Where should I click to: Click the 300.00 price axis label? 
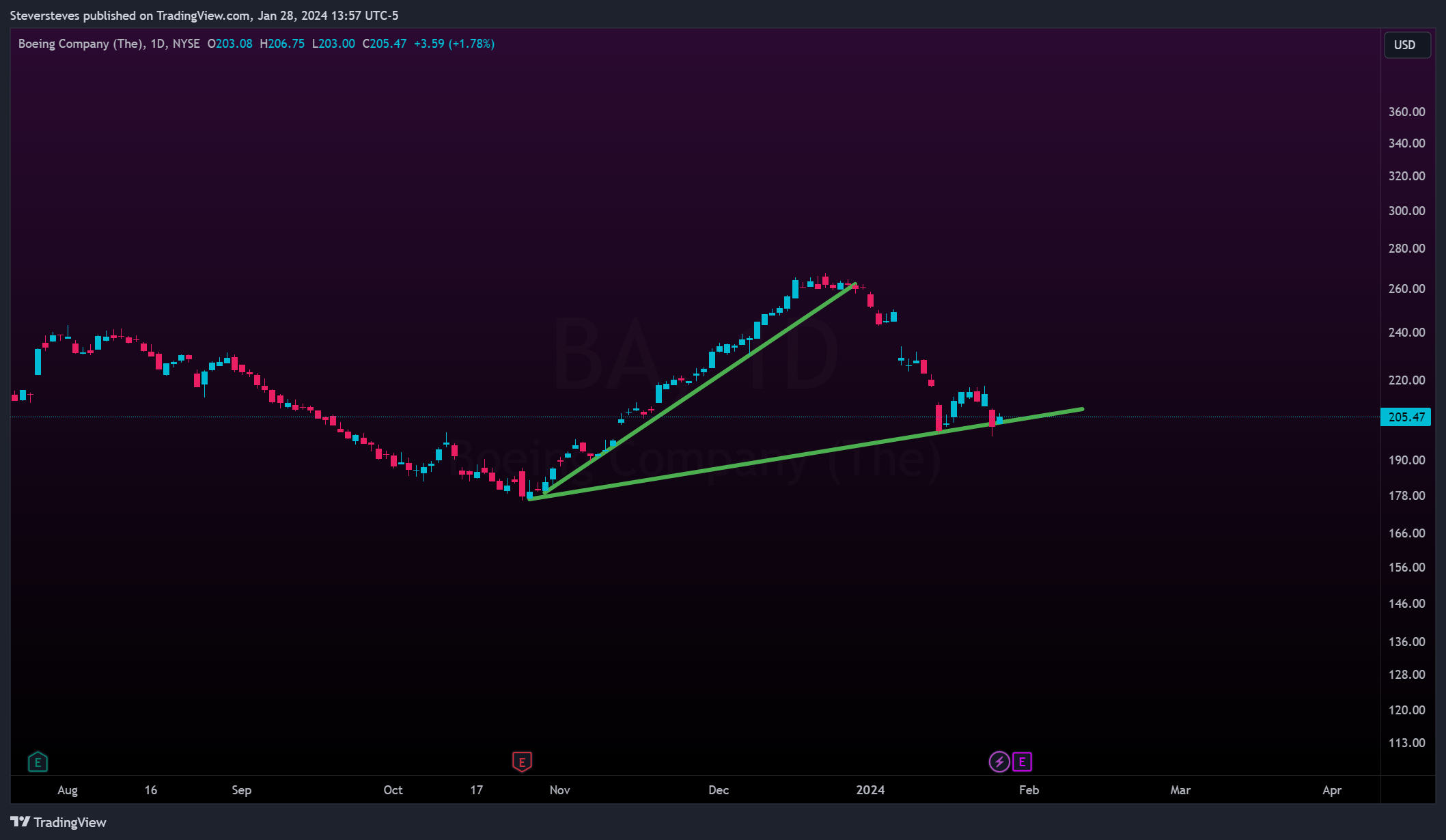(1406, 211)
